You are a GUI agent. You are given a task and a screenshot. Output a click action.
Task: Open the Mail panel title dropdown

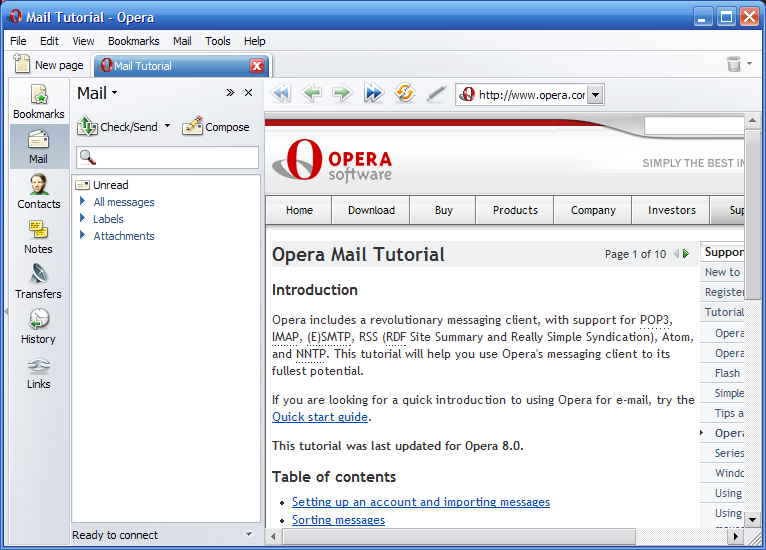coord(115,92)
